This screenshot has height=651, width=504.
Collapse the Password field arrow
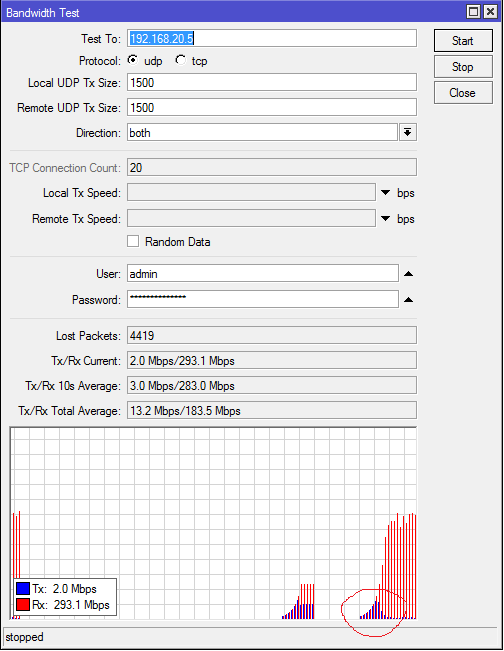[409, 299]
